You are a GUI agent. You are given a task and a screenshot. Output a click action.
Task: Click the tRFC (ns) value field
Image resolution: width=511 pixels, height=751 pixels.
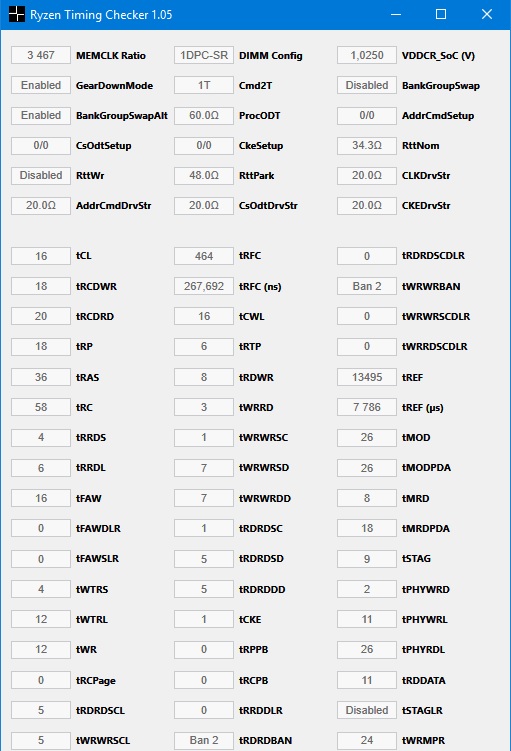pyautogui.click(x=204, y=286)
